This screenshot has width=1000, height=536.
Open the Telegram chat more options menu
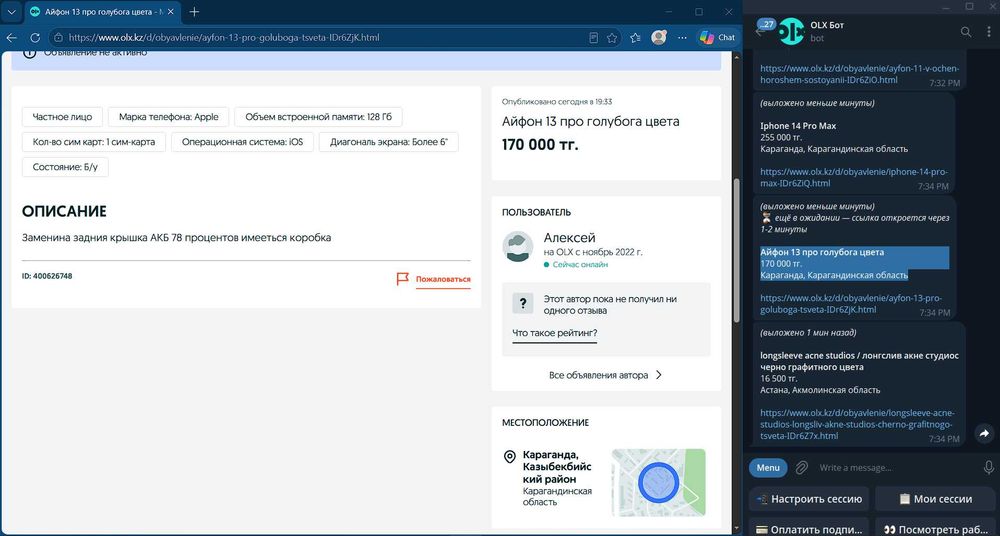[988, 31]
